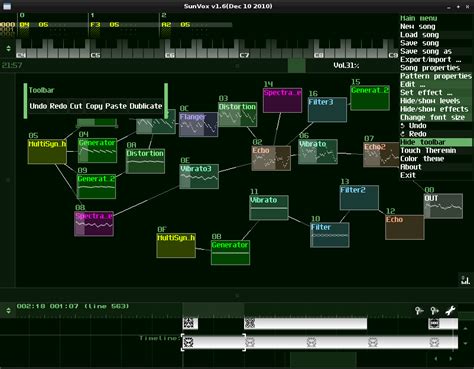474x369 pixels.
Task: Select the MultiSyn_h module numbered 05
Action: coord(47,152)
